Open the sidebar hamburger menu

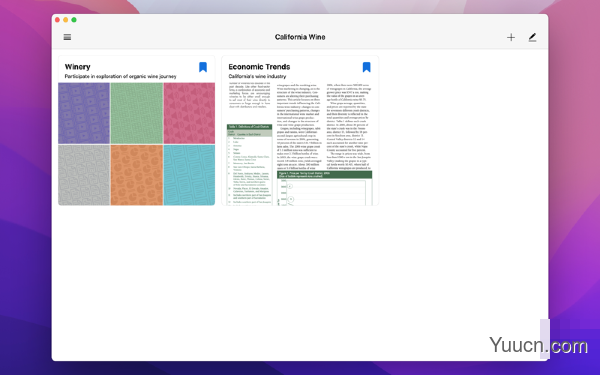67,37
